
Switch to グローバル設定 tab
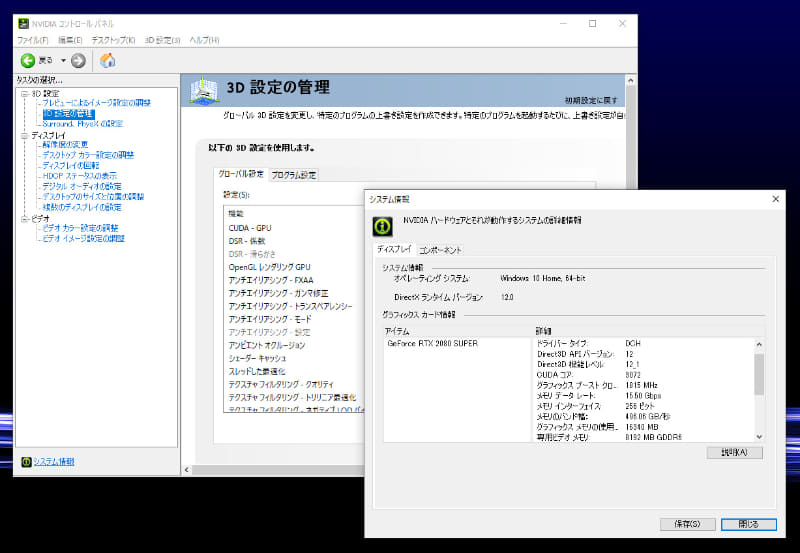click(241, 174)
